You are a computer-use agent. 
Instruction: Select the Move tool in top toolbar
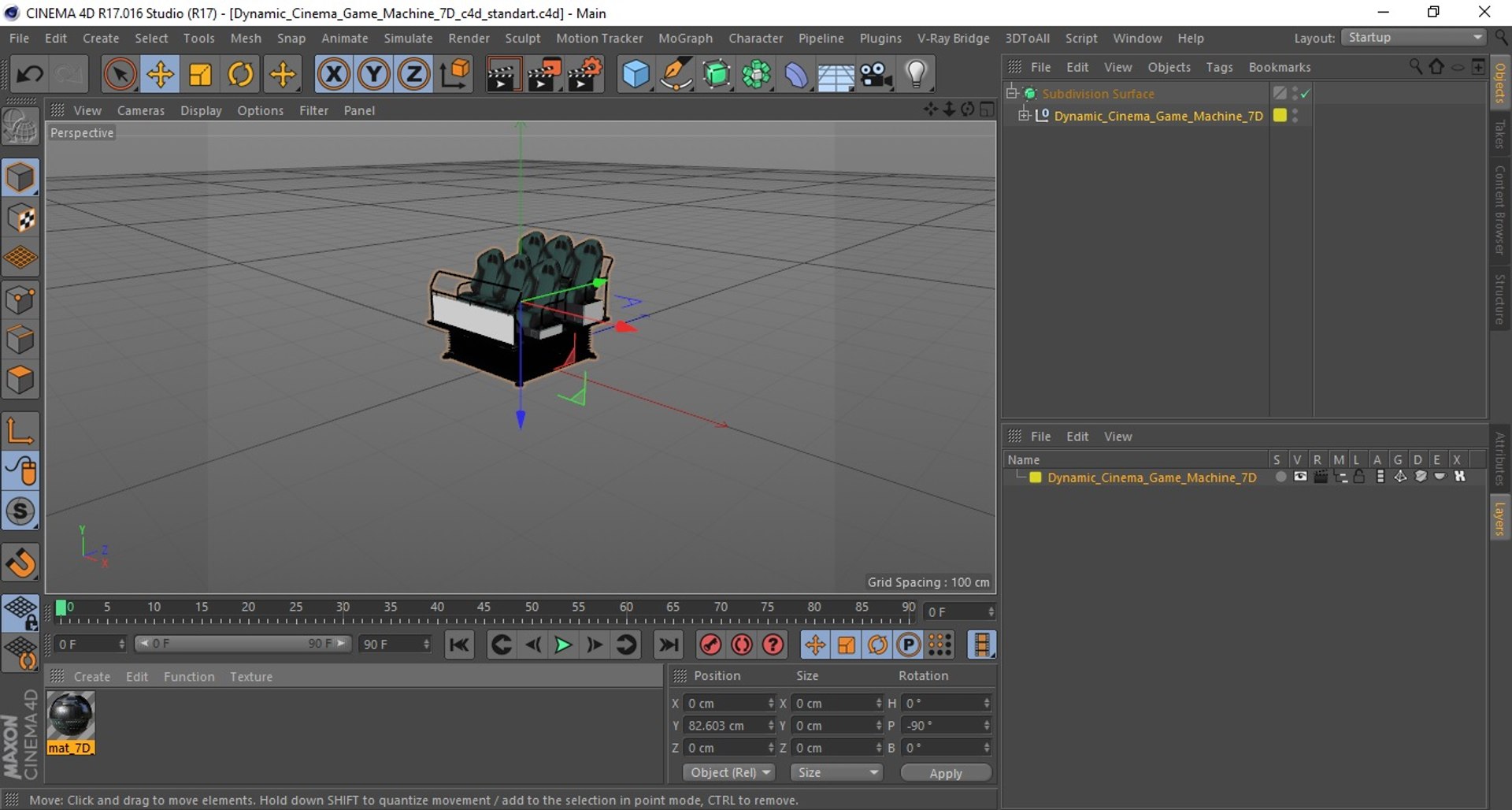160,75
